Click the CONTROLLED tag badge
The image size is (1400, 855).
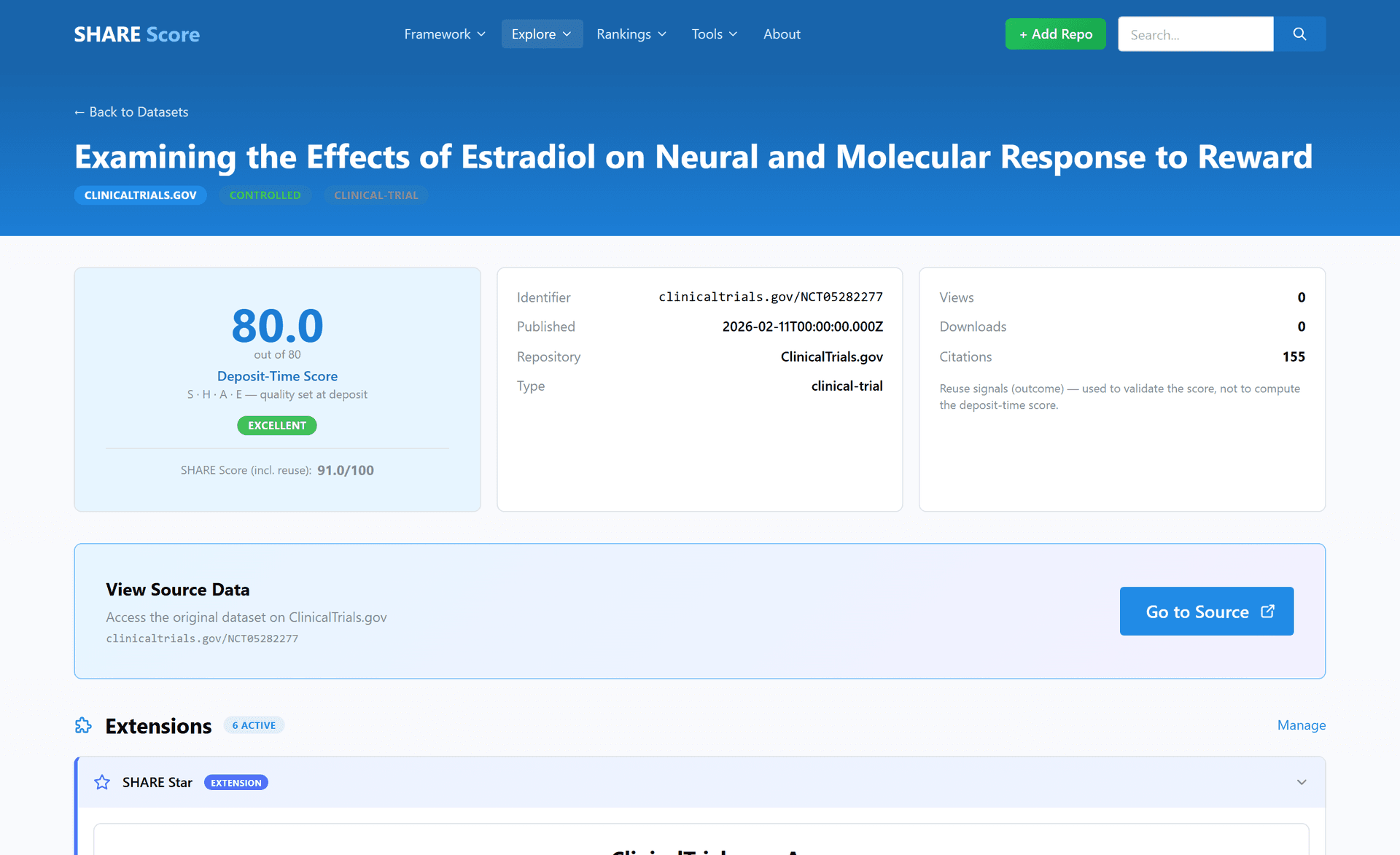coord(265,195)
